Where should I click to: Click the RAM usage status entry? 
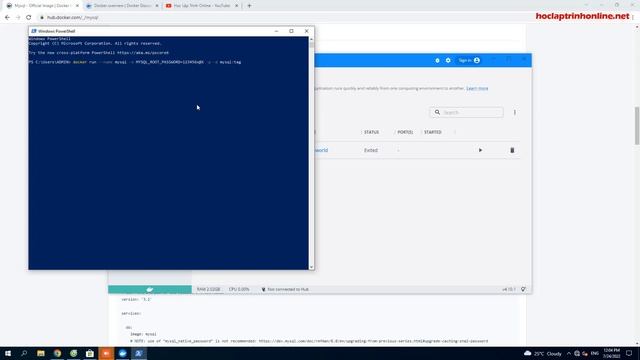(x=208, y=289)
